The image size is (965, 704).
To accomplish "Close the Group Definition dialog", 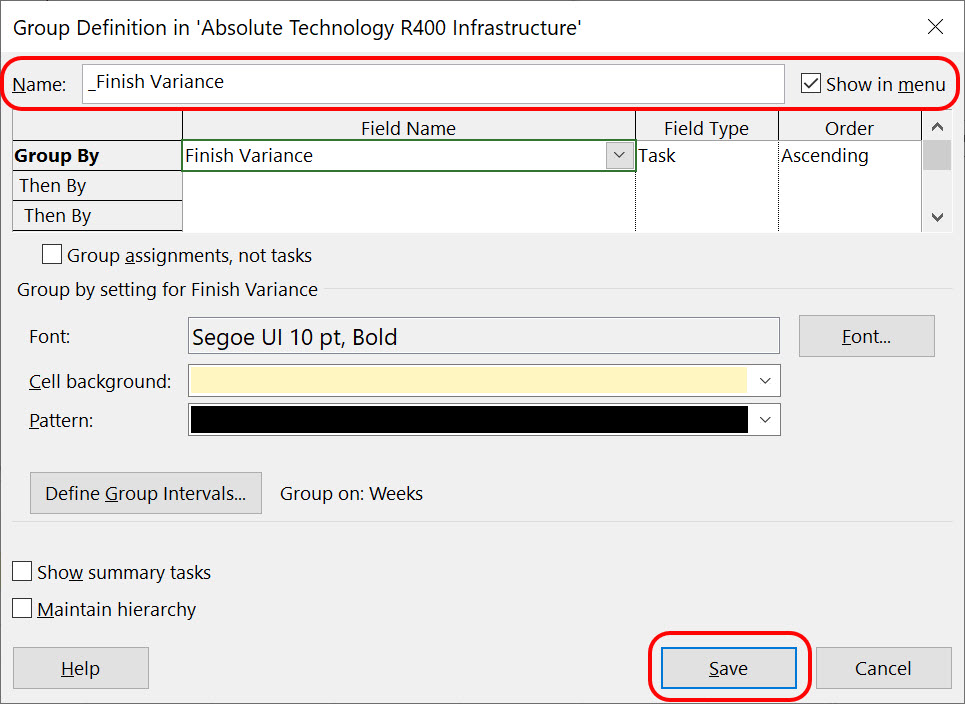I will [x=935, y=27].
